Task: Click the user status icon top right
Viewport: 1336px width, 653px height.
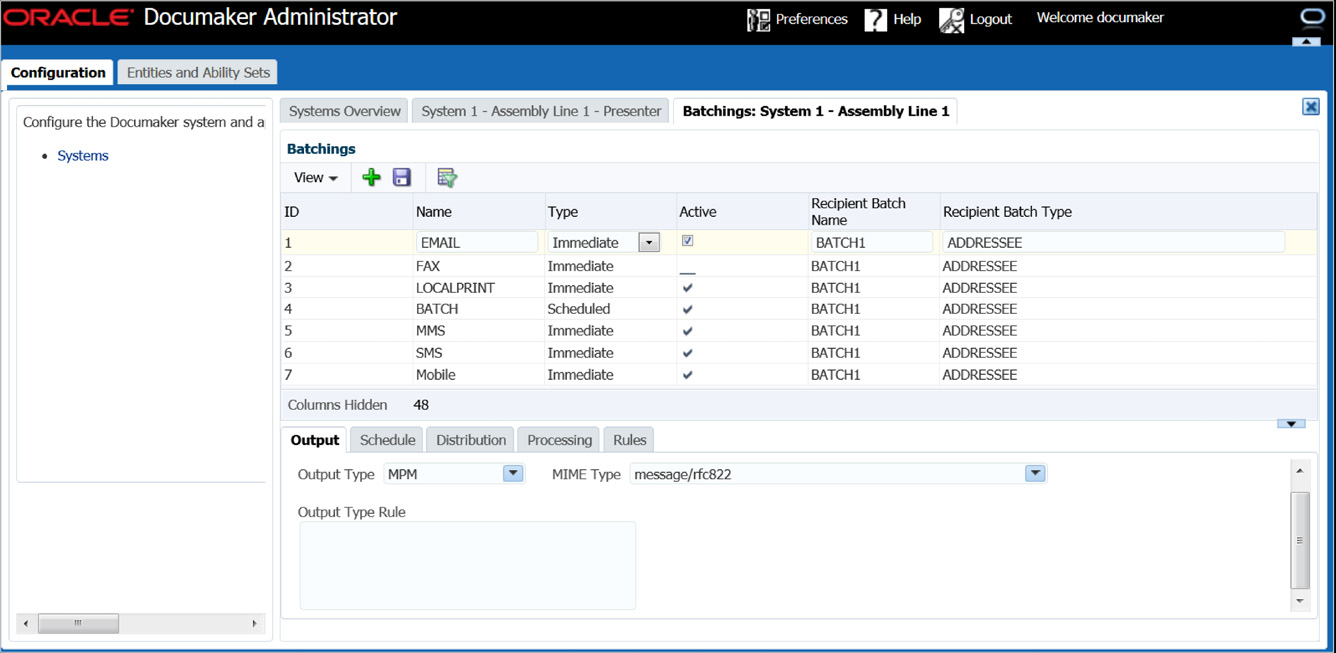Action: [1311, 14]
